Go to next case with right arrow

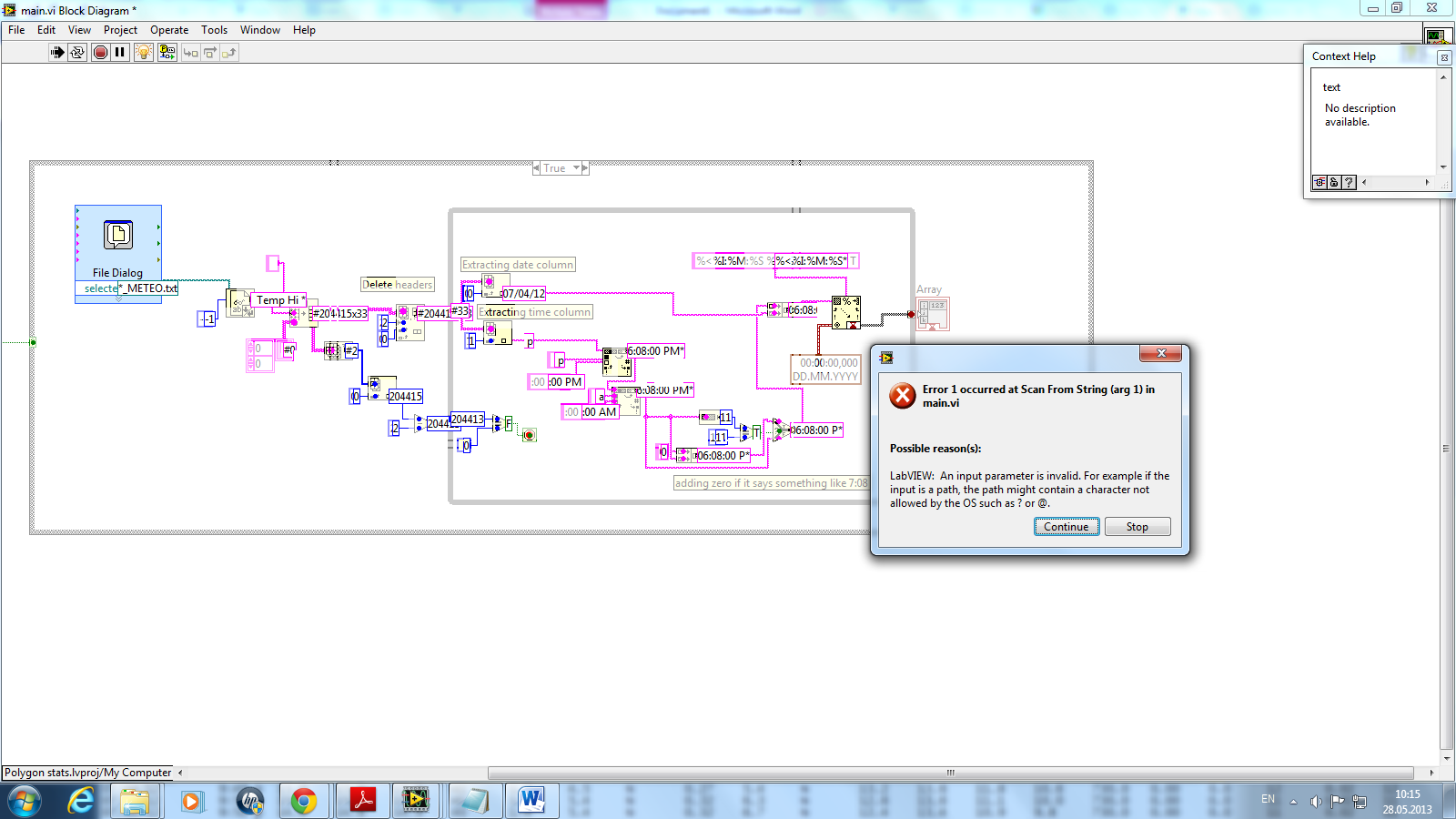pyautogui.click(x=585, y=168)
